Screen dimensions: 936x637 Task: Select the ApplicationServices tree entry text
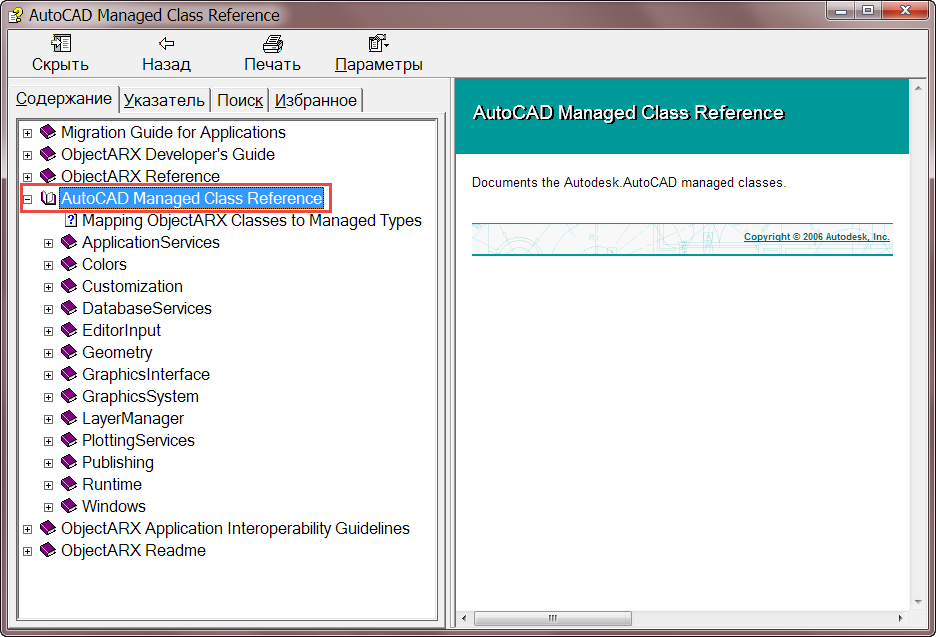pyautogui.click(x=150, y=242)
